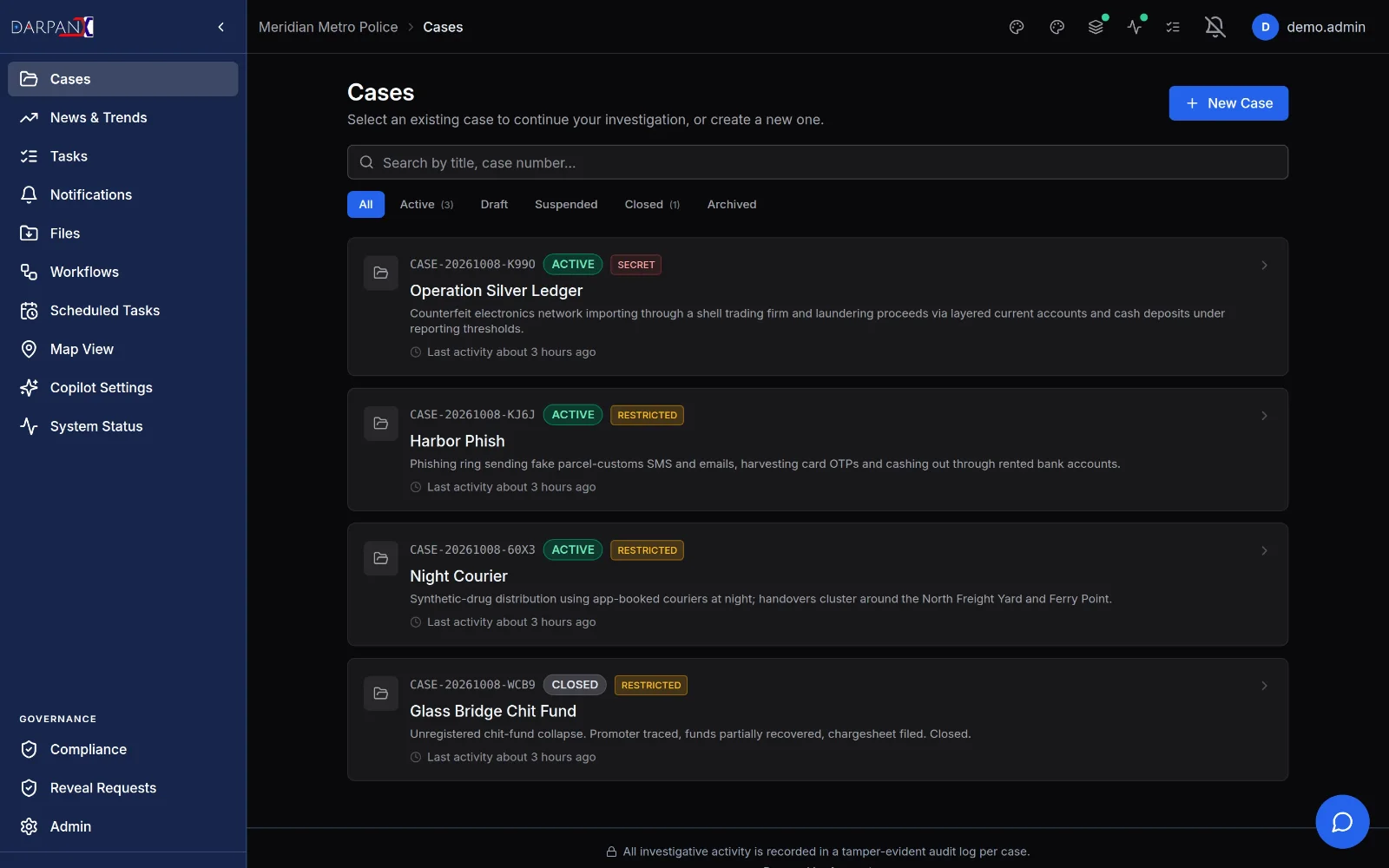This screenshot has width=1389, height=868.
Task: Open the Admin settings page
Action: click(123, 826)
